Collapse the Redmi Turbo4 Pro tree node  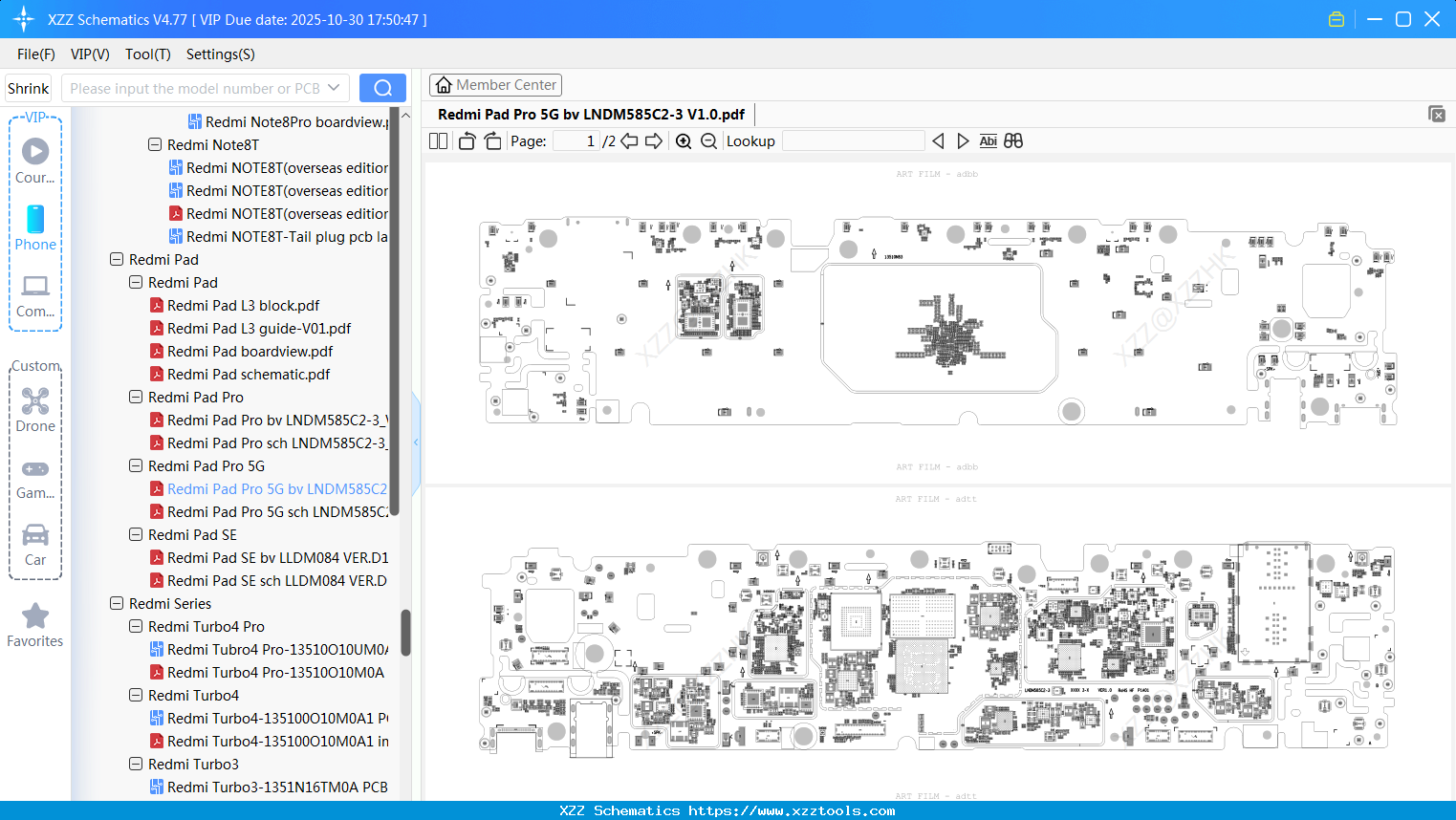(x=136, y=627)
